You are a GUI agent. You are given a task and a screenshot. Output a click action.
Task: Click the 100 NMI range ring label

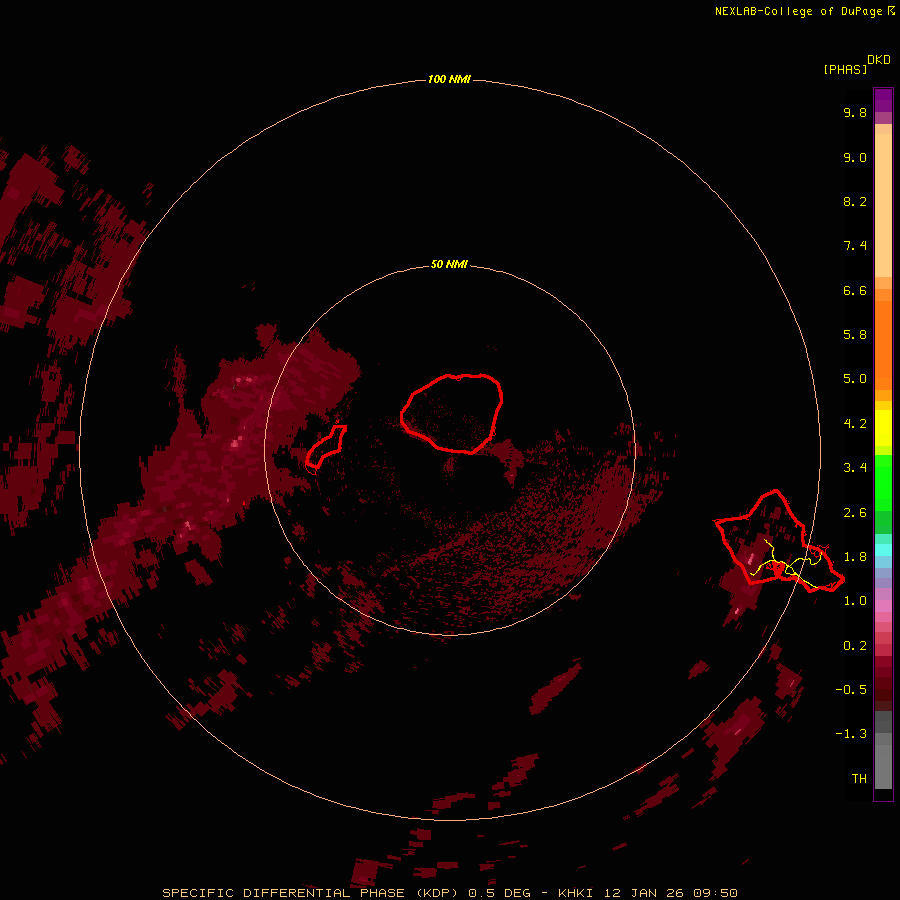[449, 79]
